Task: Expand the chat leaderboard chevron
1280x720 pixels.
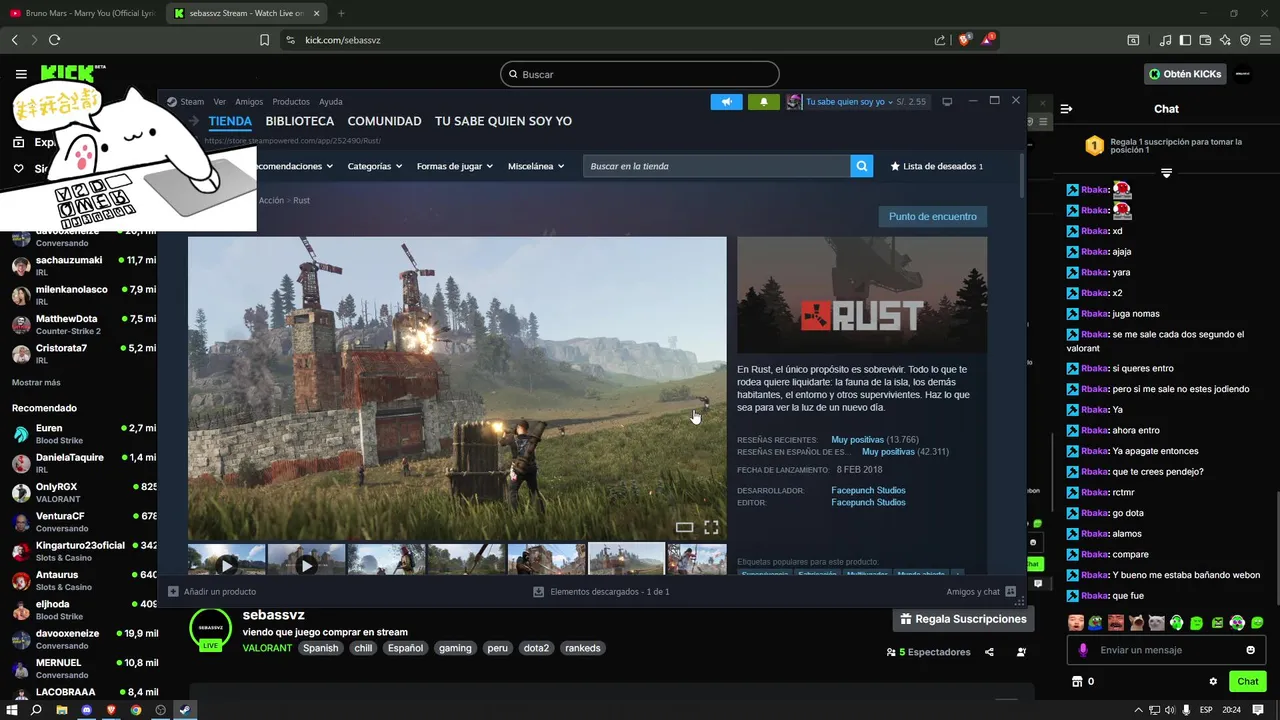Action: pyautogui.click(x=1166, y=173)
